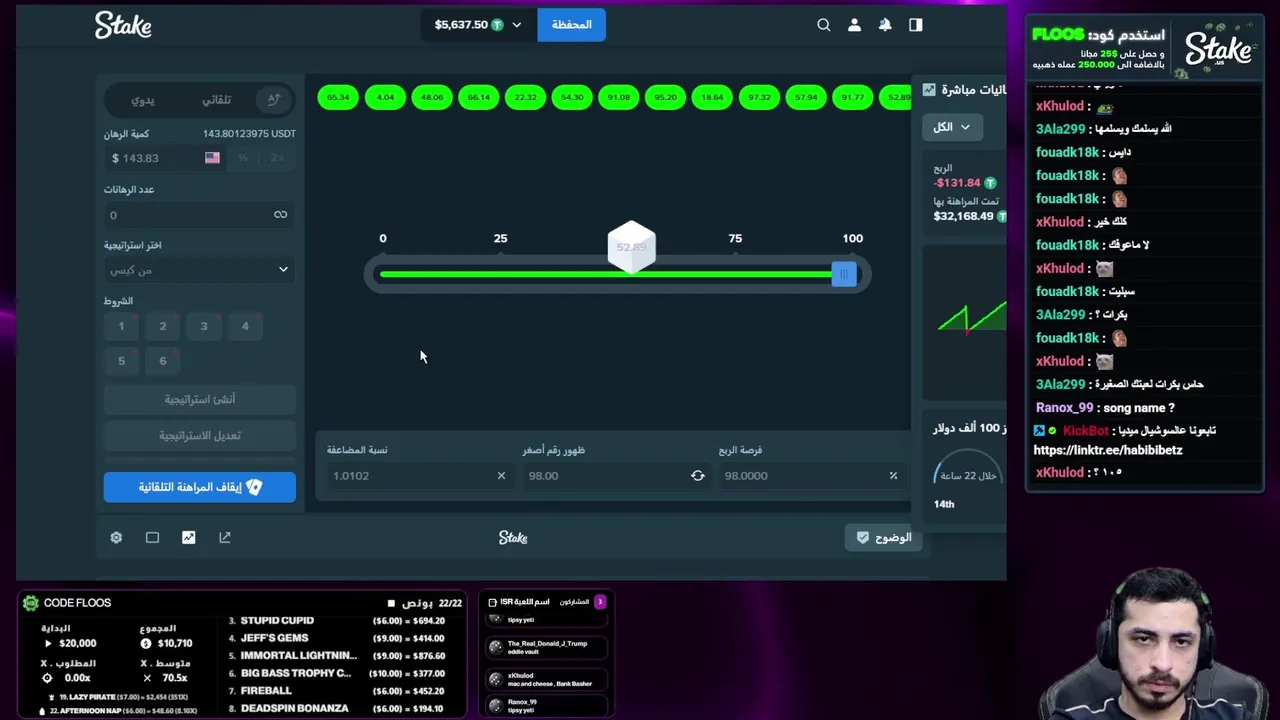Toggle the sidebar panel icon in header
This screenshot has width=1280, height=720.
click(916, 25)
